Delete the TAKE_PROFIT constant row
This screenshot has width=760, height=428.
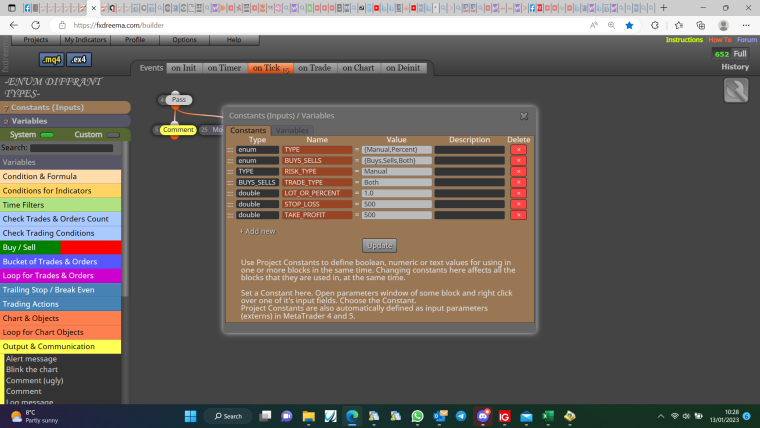(x=518, y=215)
